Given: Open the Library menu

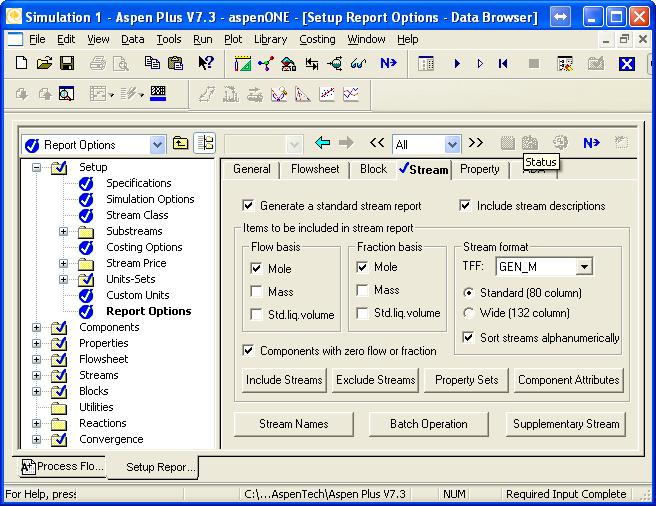Looking at the screenshot, I should coord(270,39).
